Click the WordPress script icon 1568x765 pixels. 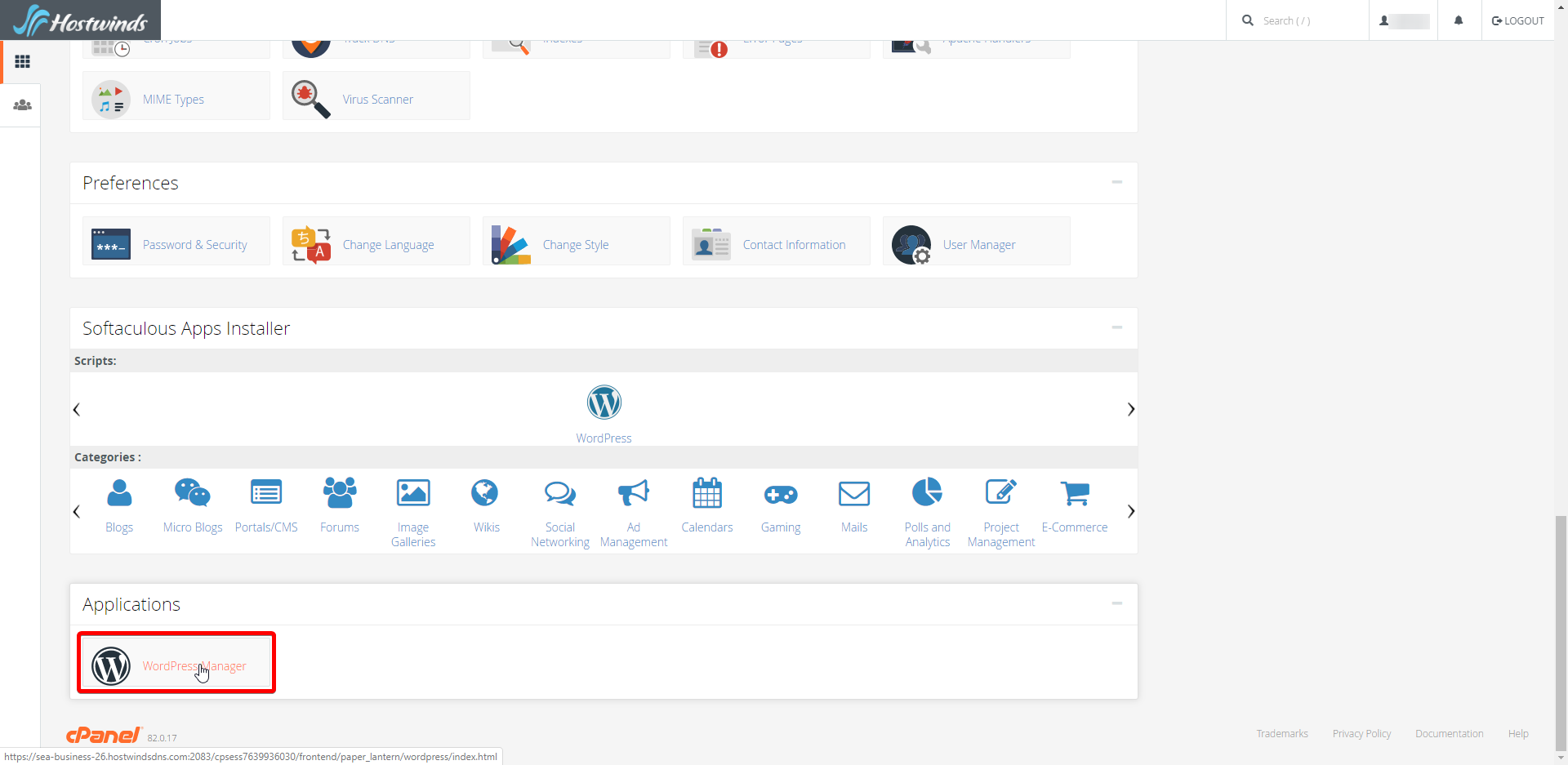[x=604, y=403]
